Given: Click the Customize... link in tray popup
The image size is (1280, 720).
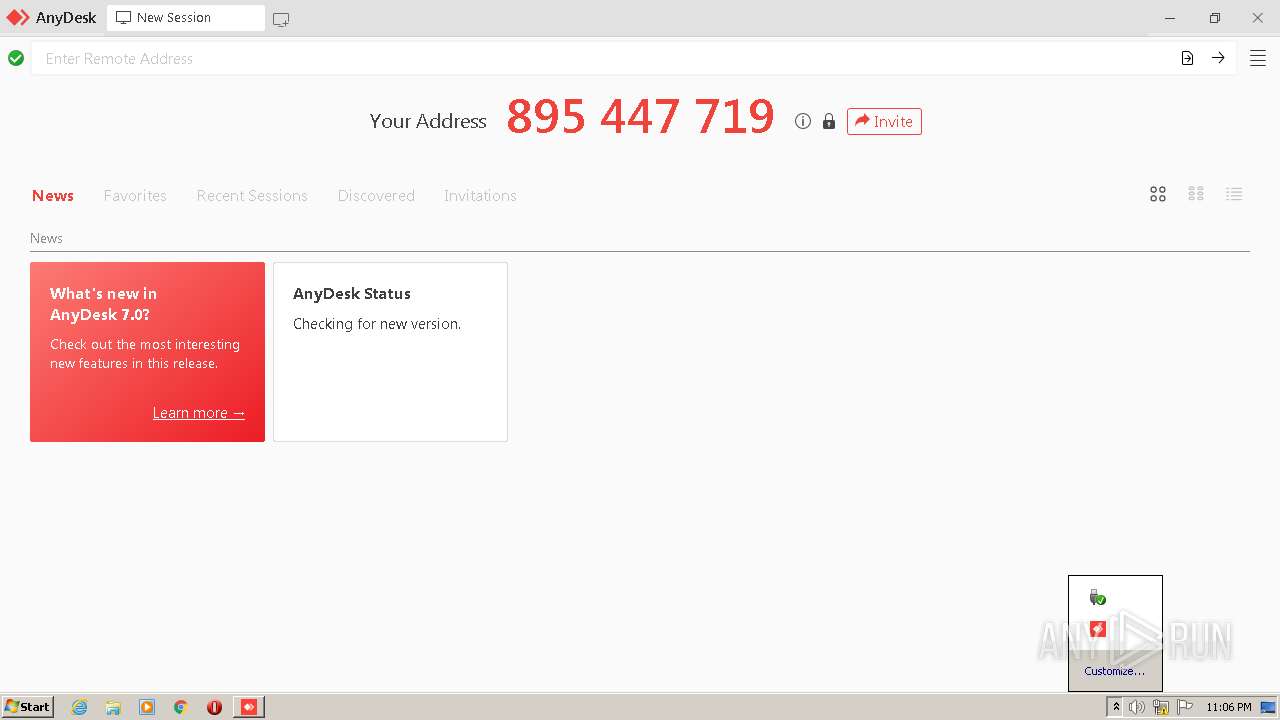Looking at the screenshot, I should [x=1115, y=671].
